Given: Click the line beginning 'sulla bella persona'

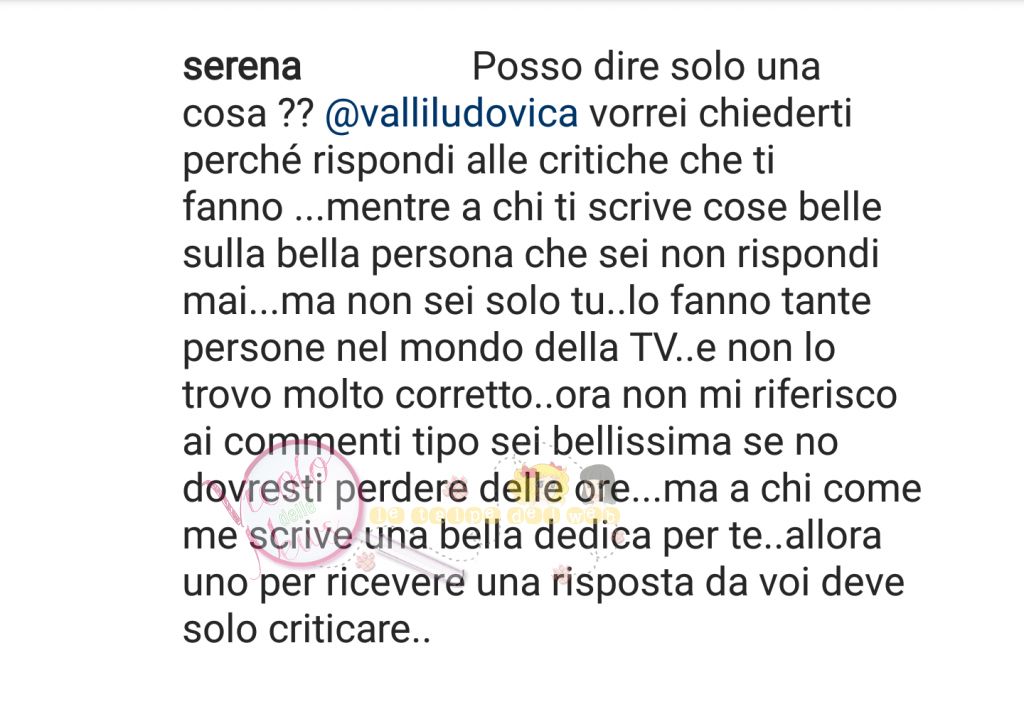Looking at the screenshot, I should point(531,255).
